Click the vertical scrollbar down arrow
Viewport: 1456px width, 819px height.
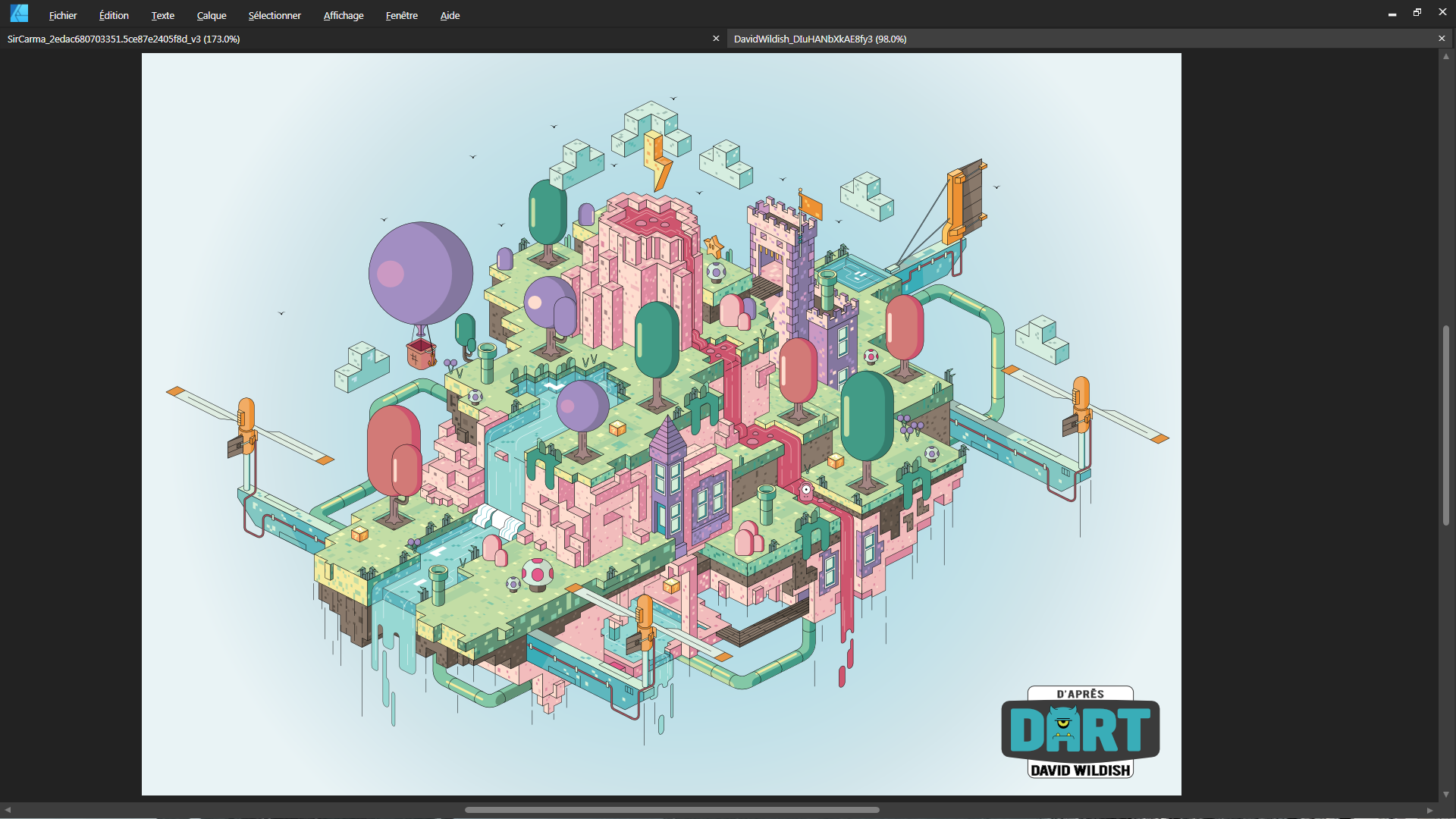click(x=1447, y=794)
